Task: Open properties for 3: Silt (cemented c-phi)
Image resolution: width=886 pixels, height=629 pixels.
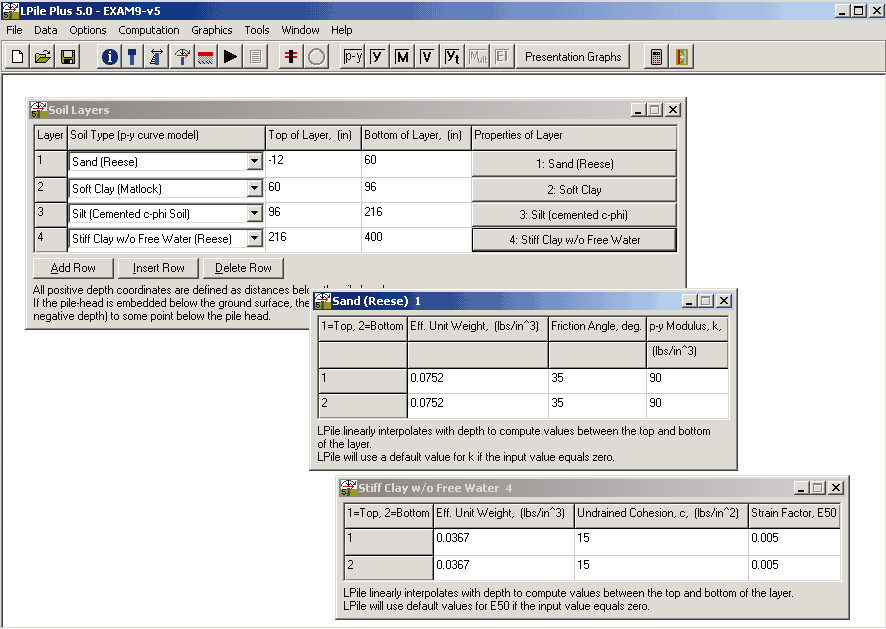Action: pos(574,215)
